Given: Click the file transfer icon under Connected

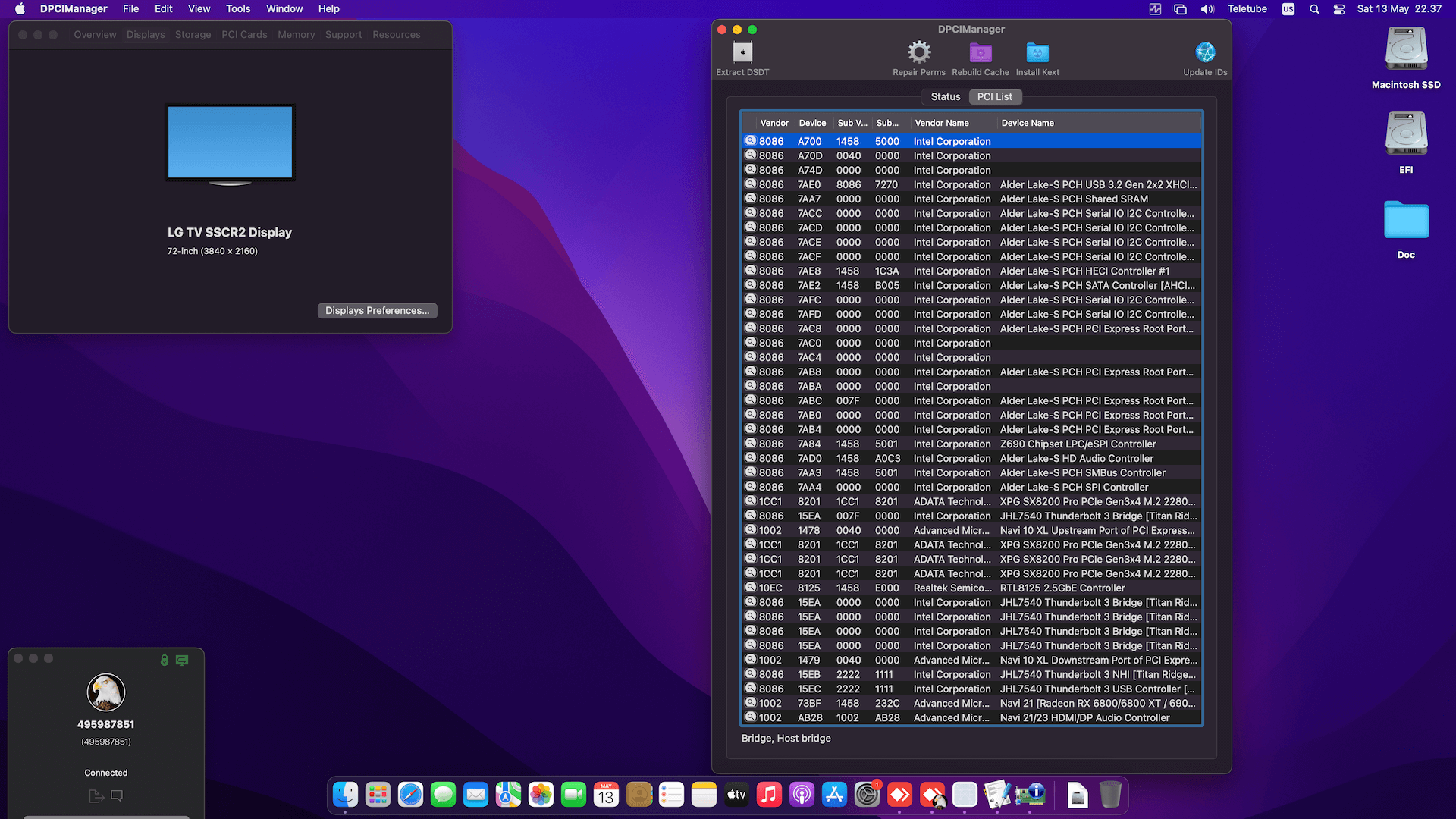Looking at the screenshot, I should click(96, 795).
